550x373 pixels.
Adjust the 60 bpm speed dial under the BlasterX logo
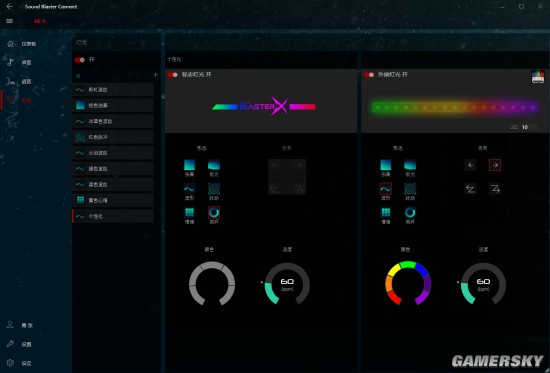coord(287,284)
